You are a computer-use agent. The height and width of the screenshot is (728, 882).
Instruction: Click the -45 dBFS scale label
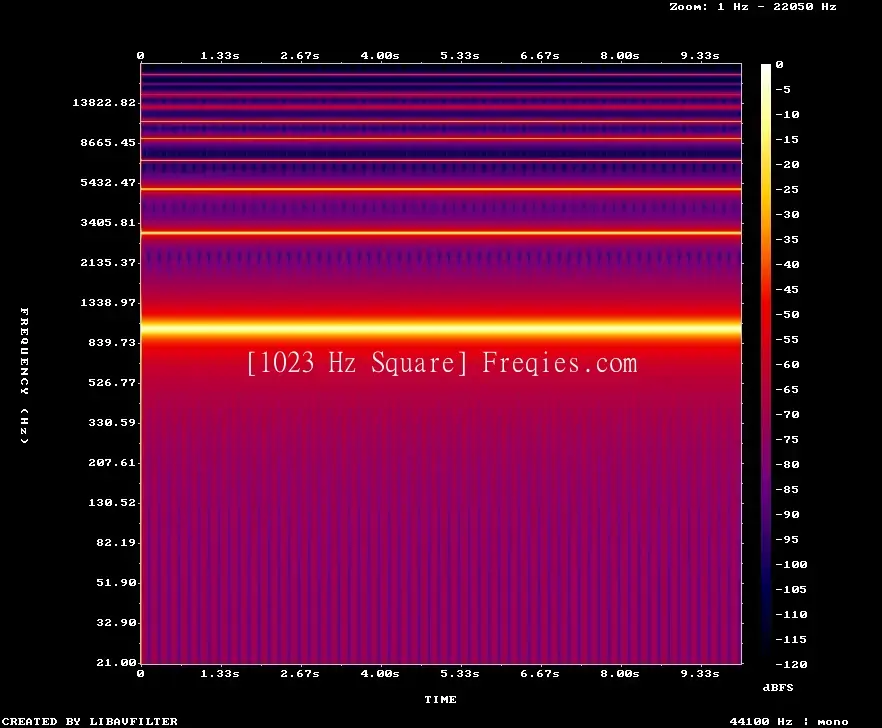[x=787, y=289]
